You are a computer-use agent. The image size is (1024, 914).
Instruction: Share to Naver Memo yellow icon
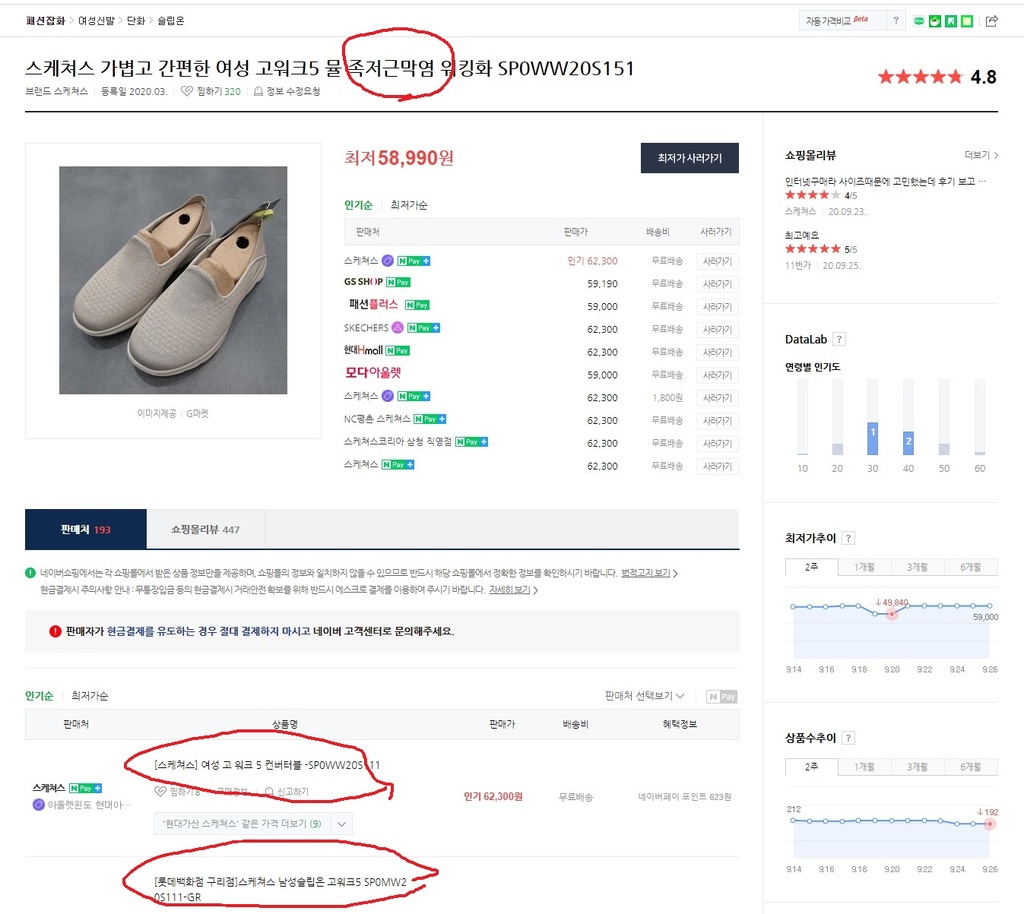point(967,22)
